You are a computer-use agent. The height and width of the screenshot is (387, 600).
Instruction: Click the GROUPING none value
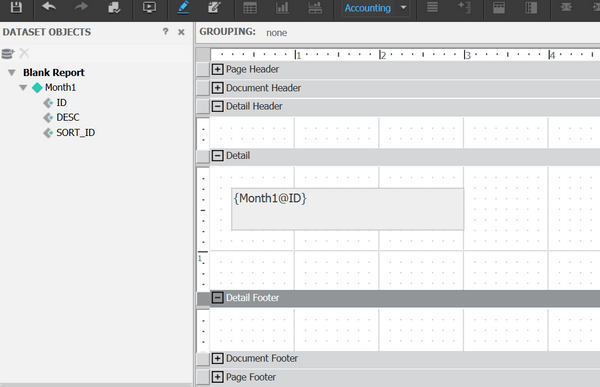(277, 33)
